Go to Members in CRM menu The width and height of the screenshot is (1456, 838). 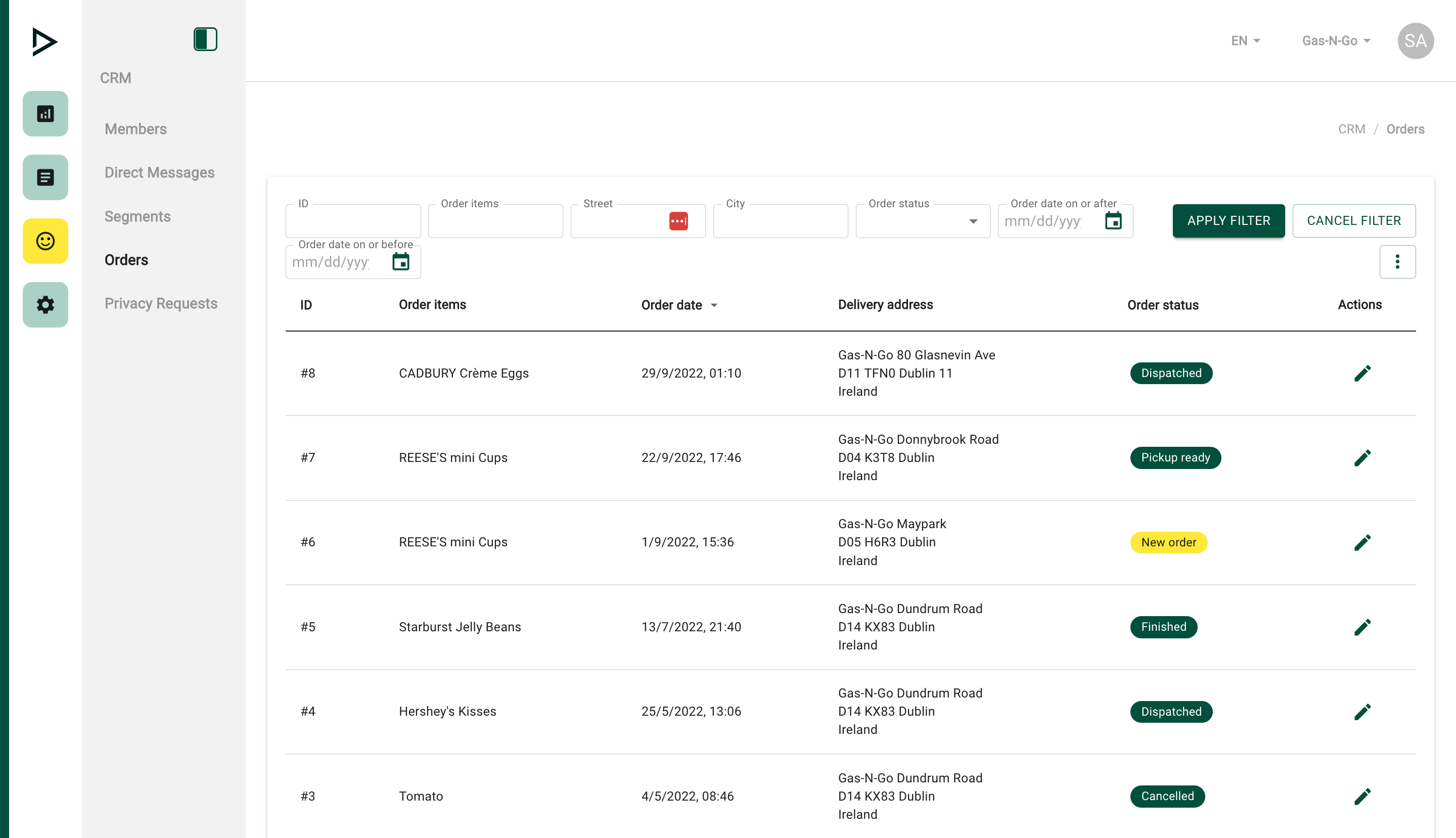click(x=135, y=129)
